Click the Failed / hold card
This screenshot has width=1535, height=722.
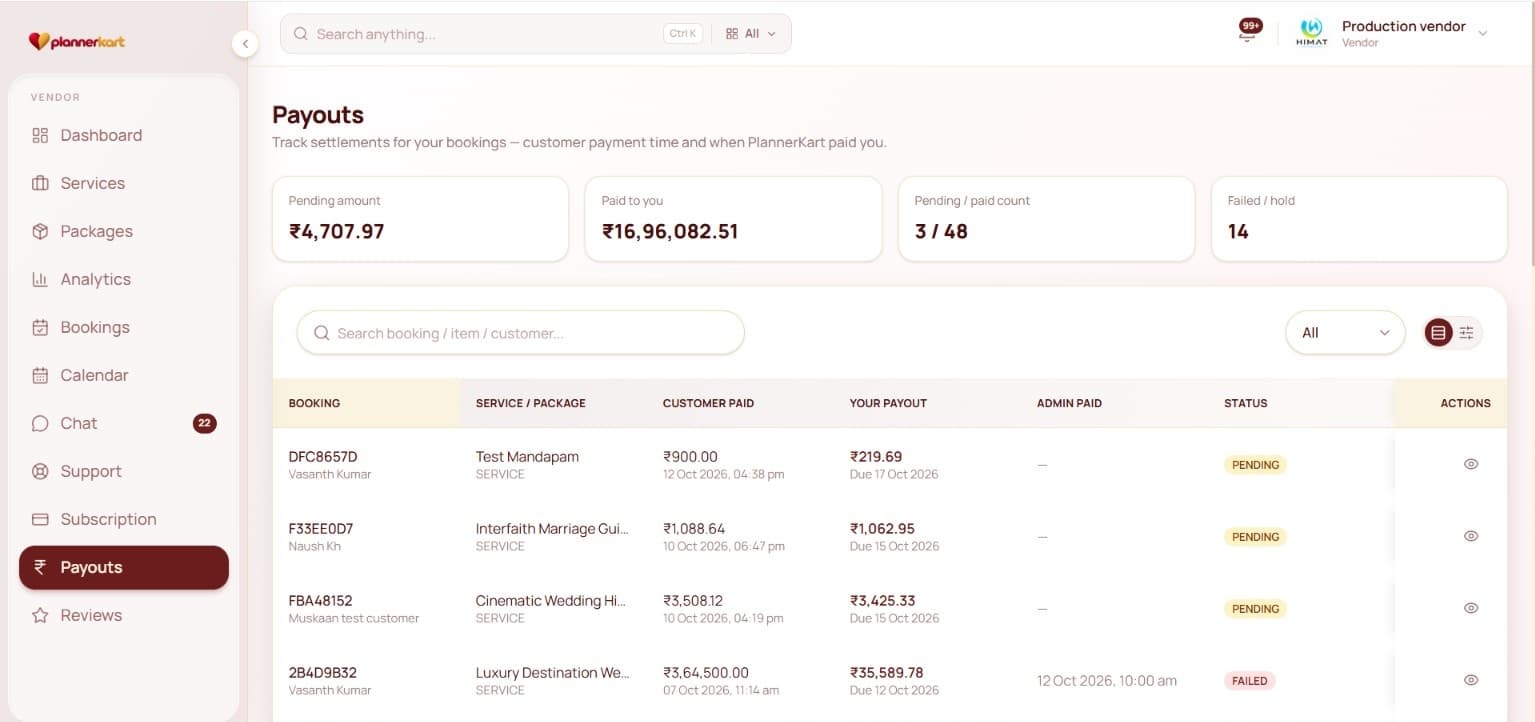(1359, 219)
